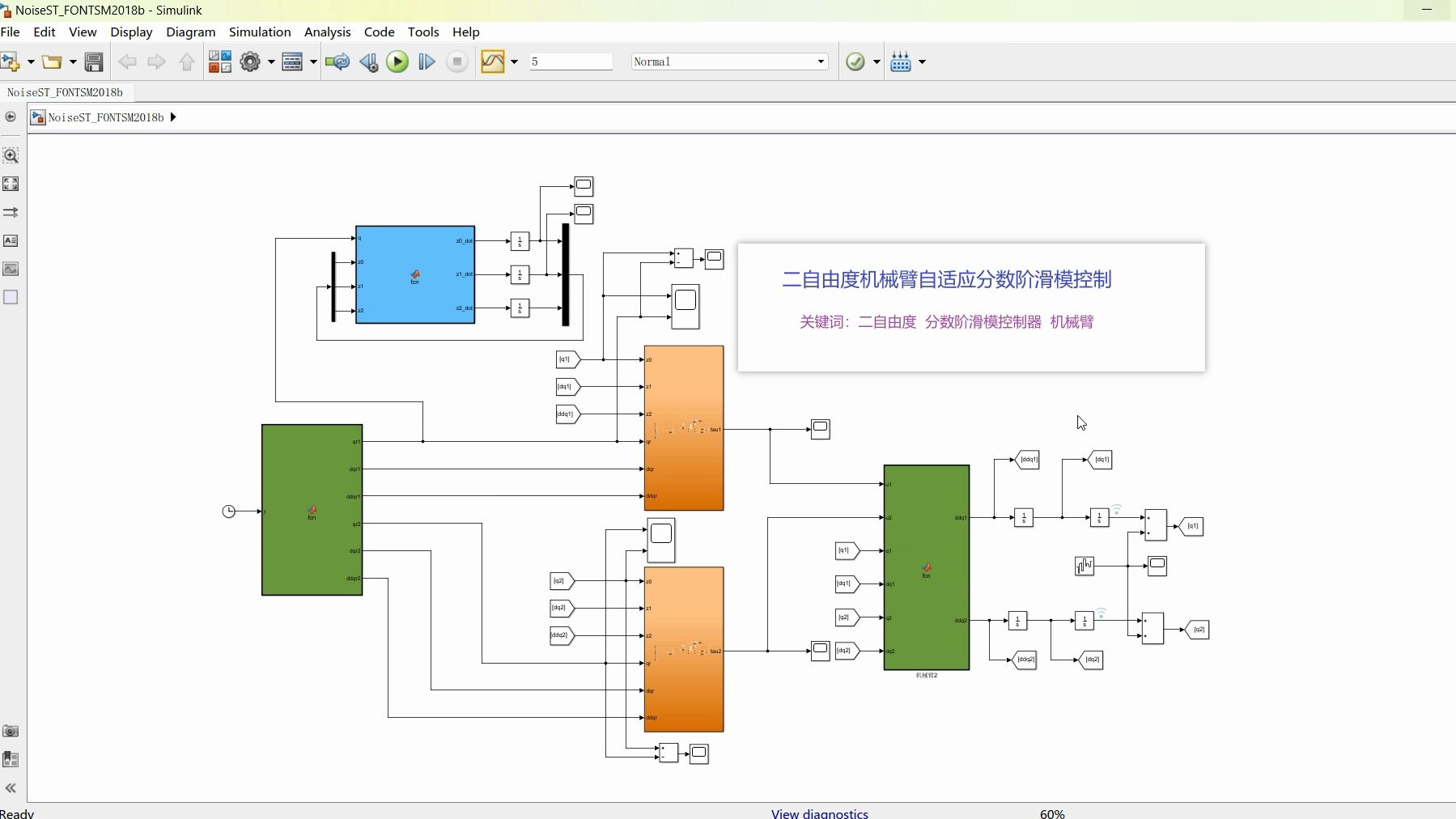Image resolution: width=1456 pixels, height=819 pixels.
Task: Click the Fast Restart toolbar icon
Action: [337, 62]
